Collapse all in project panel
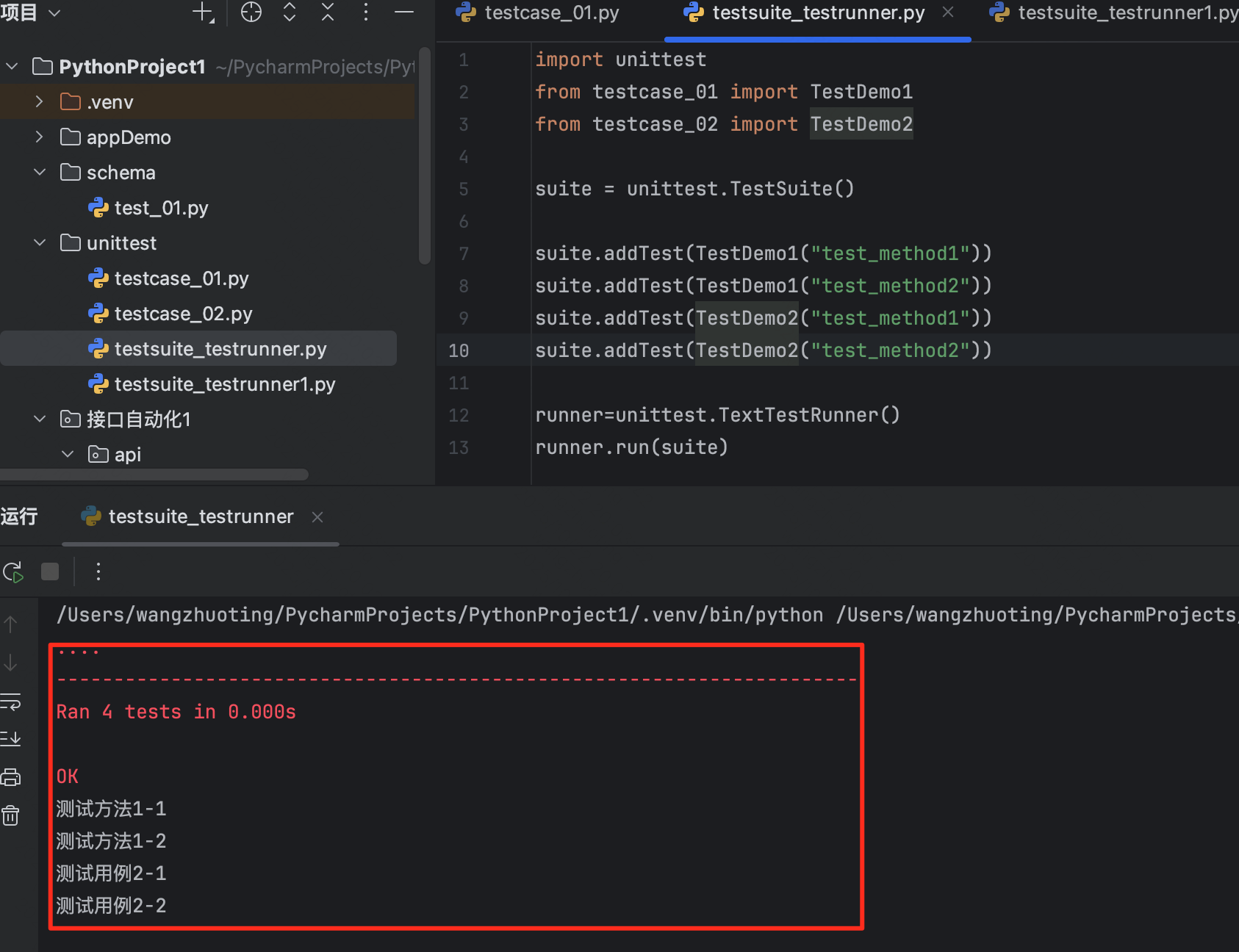The height and width of the screenshot is (952, 1239). [328, 12]
